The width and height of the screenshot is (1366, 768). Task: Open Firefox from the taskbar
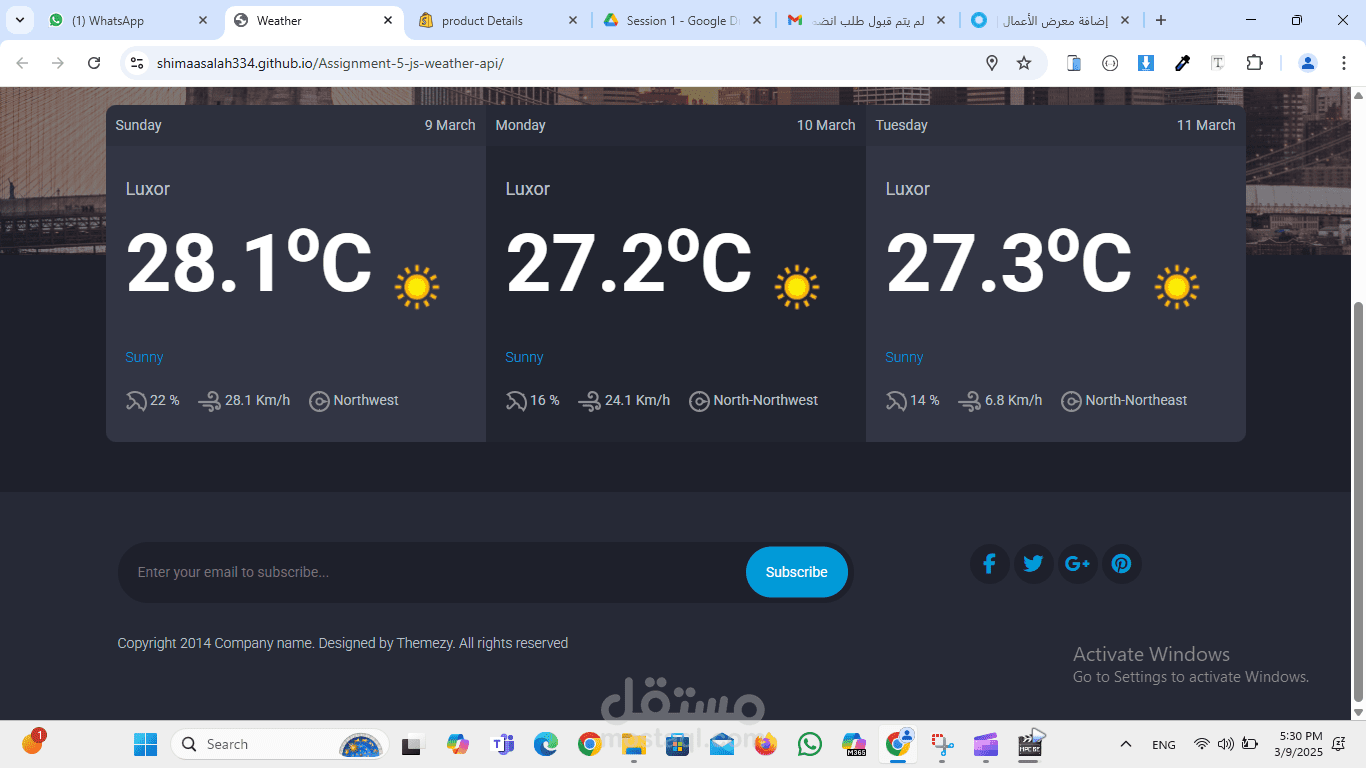(x=766, y=744)
